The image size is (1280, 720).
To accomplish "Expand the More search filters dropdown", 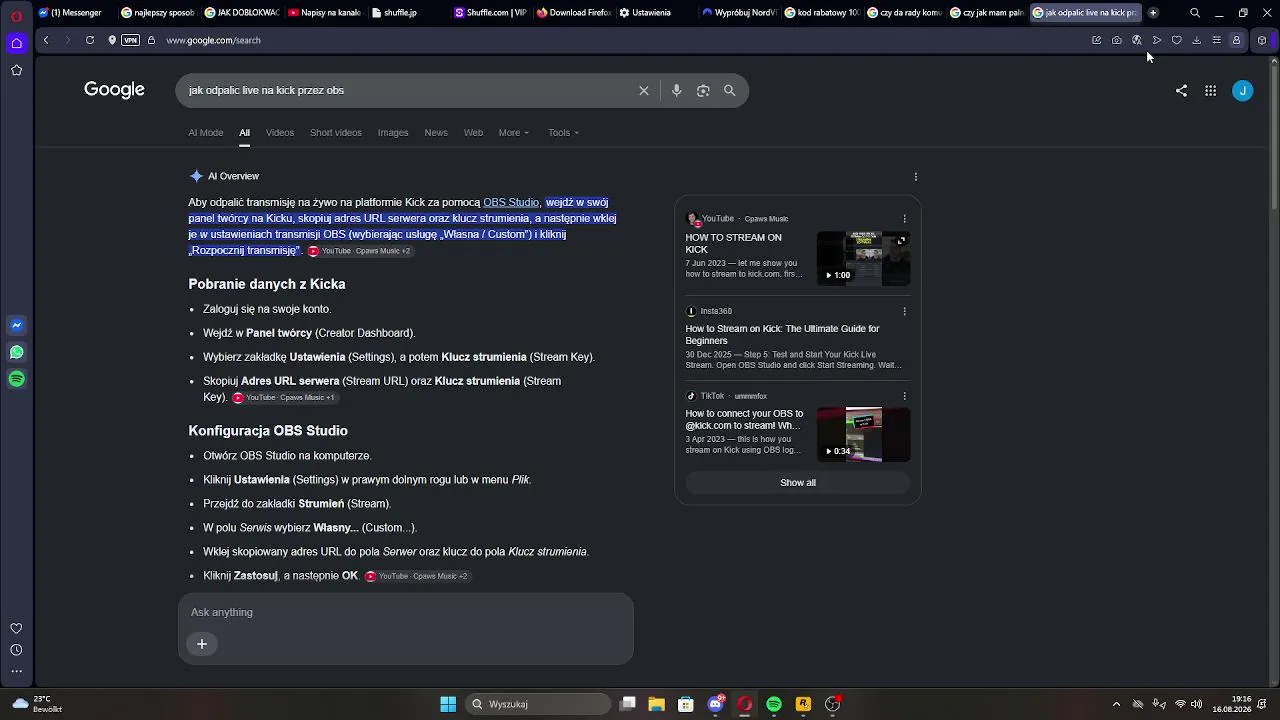I will 514,133.
